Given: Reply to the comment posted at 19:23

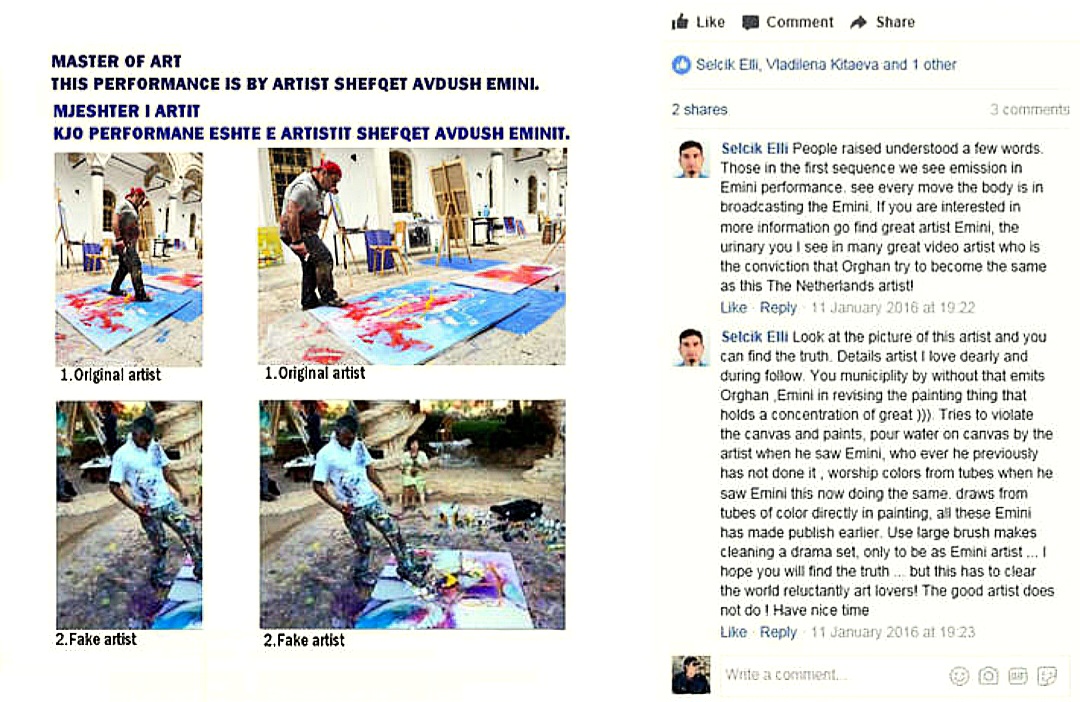Looking at the screenshot, I should pyautogui.click(x=778, y=632).
